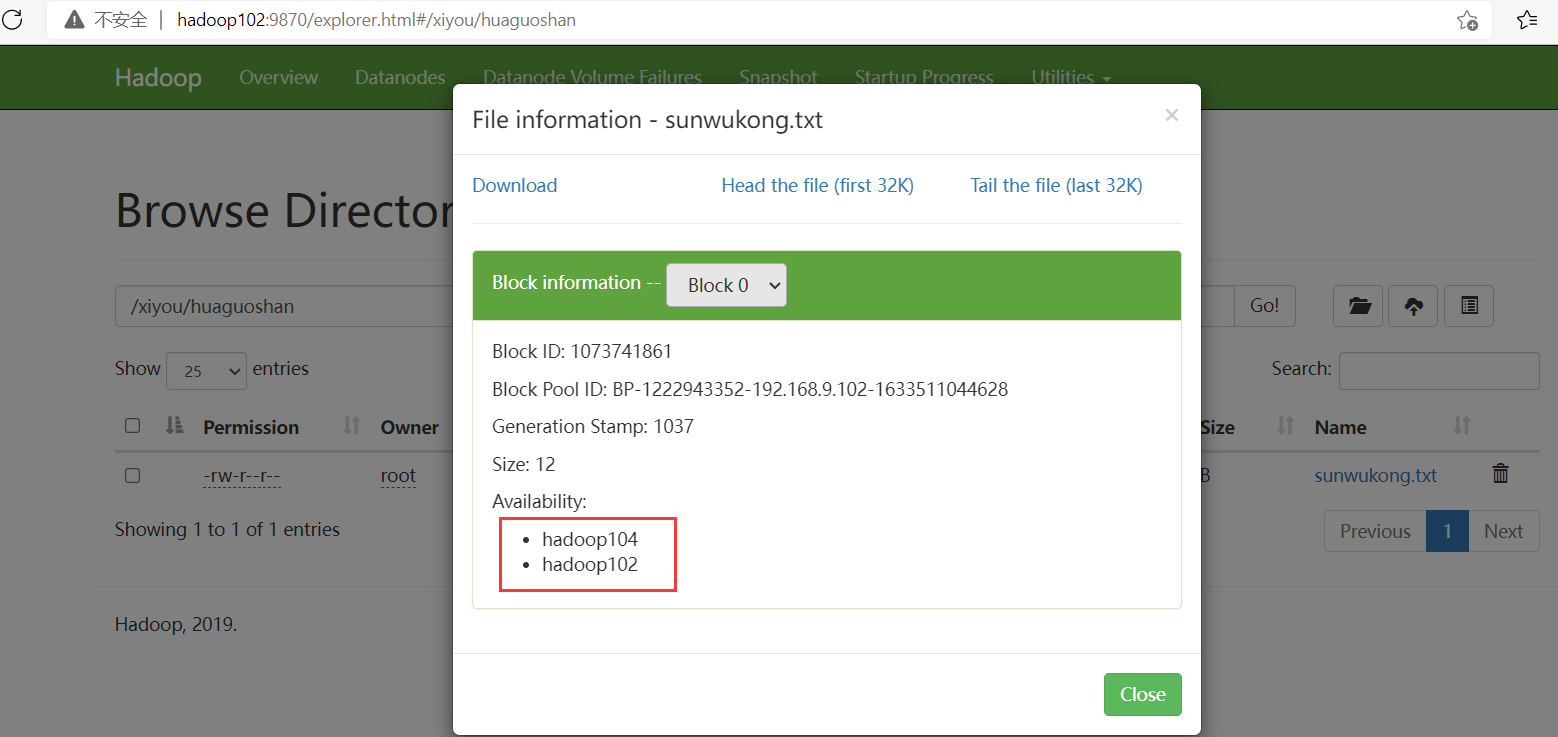Open the Datanodes page
1558x737 pixels.
400,77
